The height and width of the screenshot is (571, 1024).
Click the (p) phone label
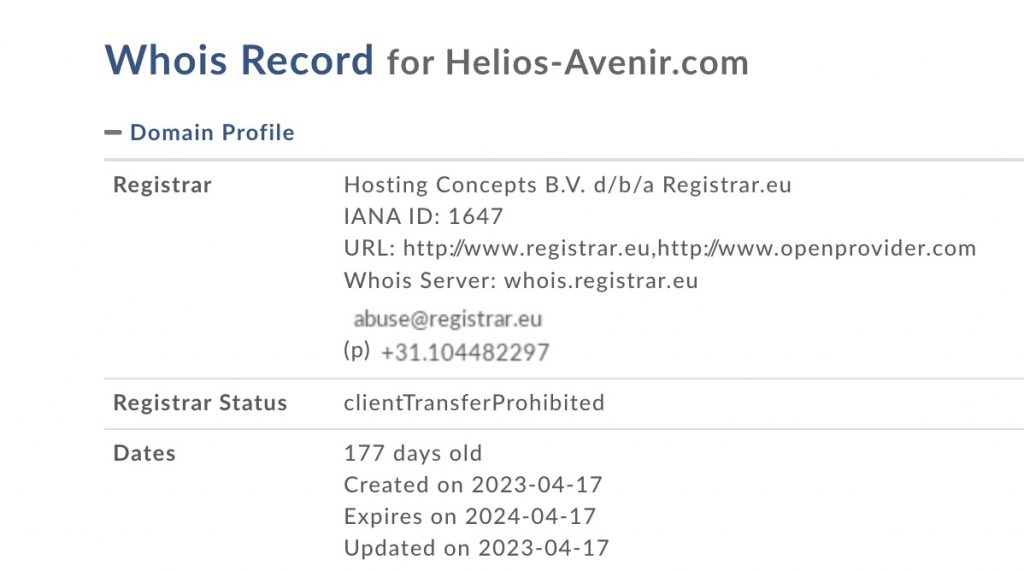coord(356,351)
